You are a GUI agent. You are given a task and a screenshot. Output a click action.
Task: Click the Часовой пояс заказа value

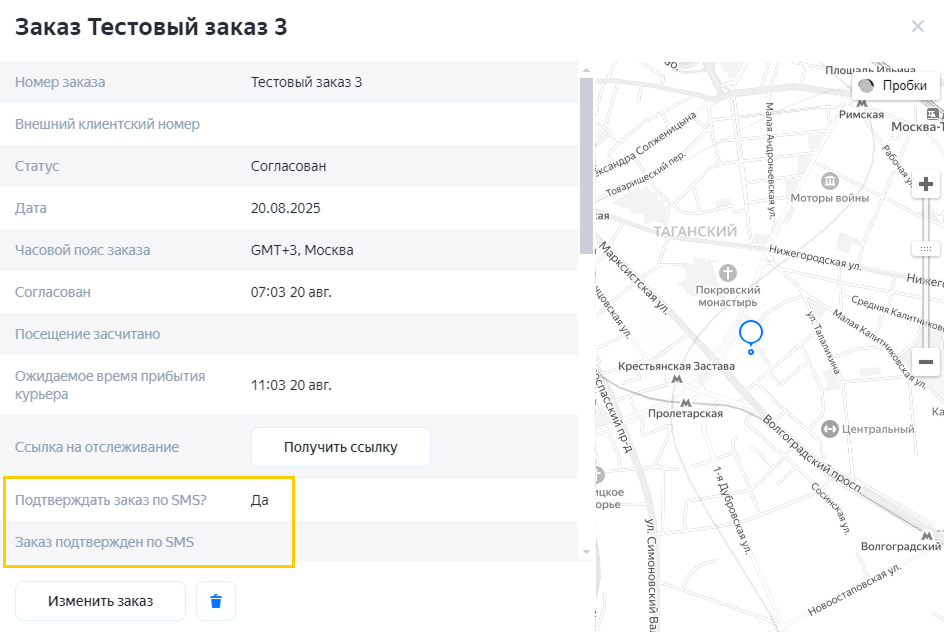(302, 250)
